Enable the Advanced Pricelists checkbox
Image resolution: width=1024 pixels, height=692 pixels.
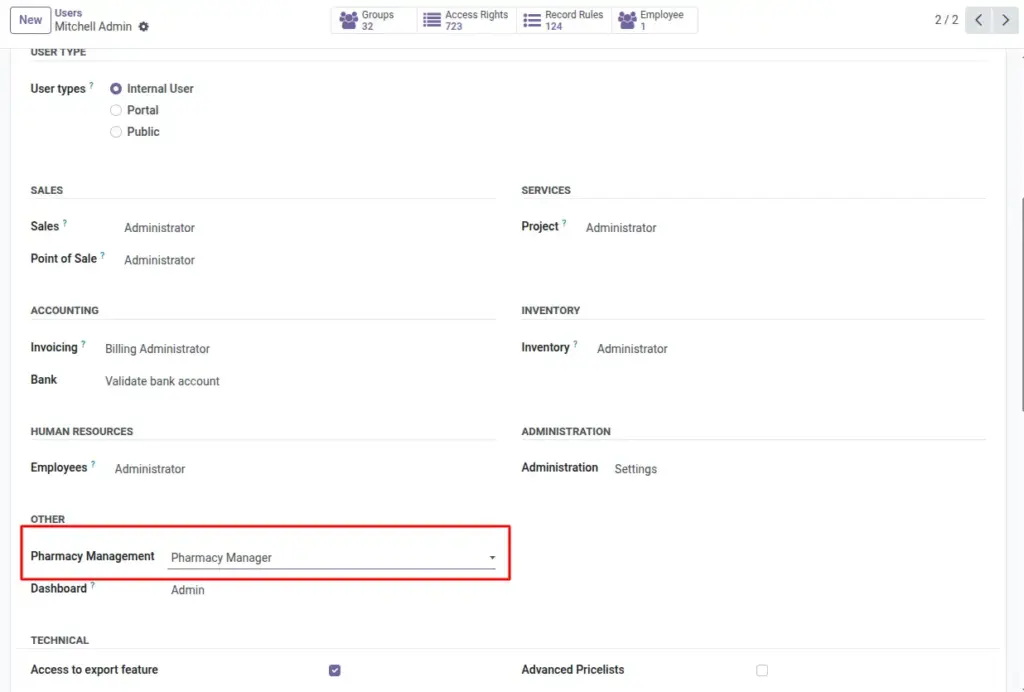tap(761, 670)
